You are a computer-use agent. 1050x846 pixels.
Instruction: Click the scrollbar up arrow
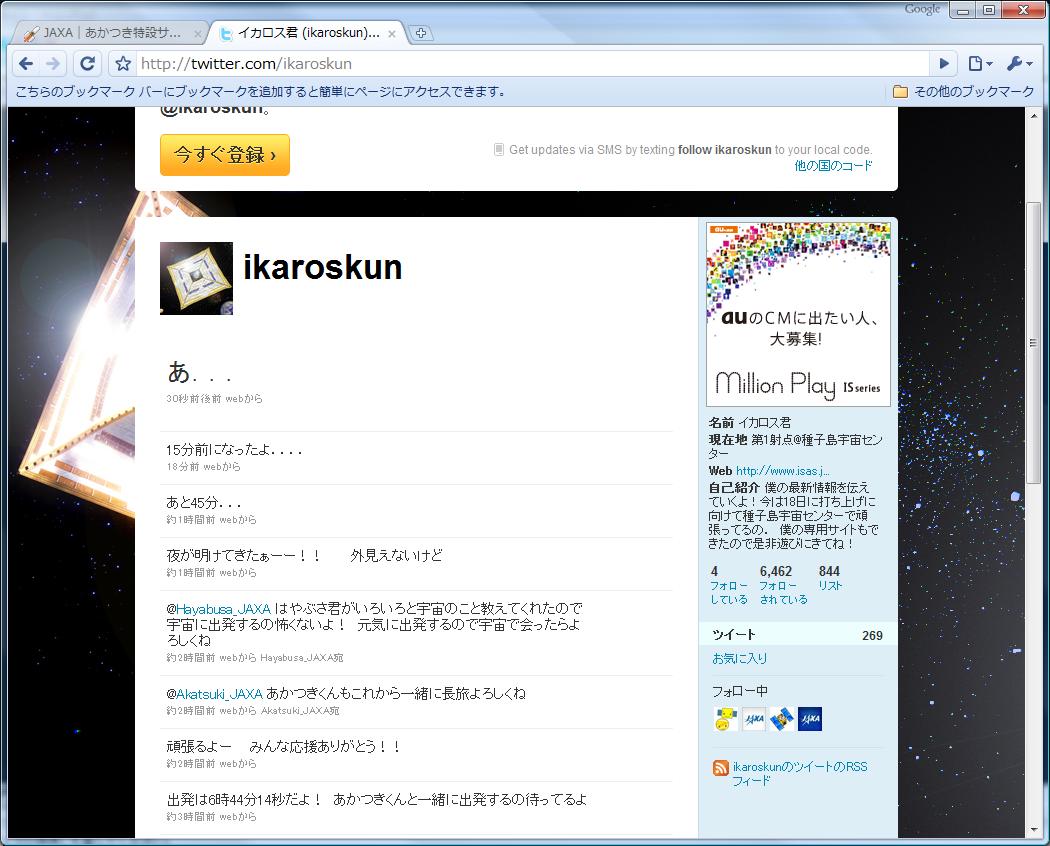coord(1034,115)
